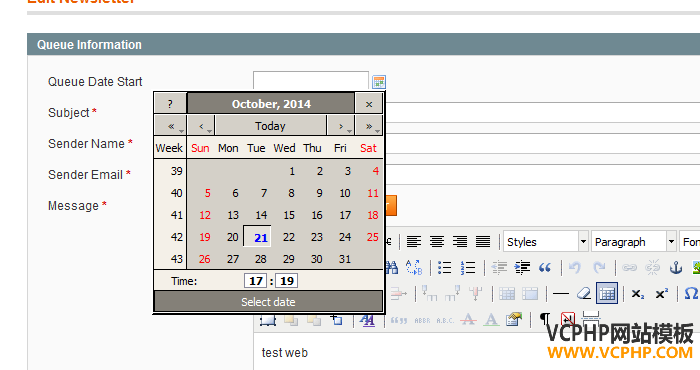Viewport: 700px width, 370px height.
Task: Click the strikethrough A deletion icon
Action: pos(468,320)
